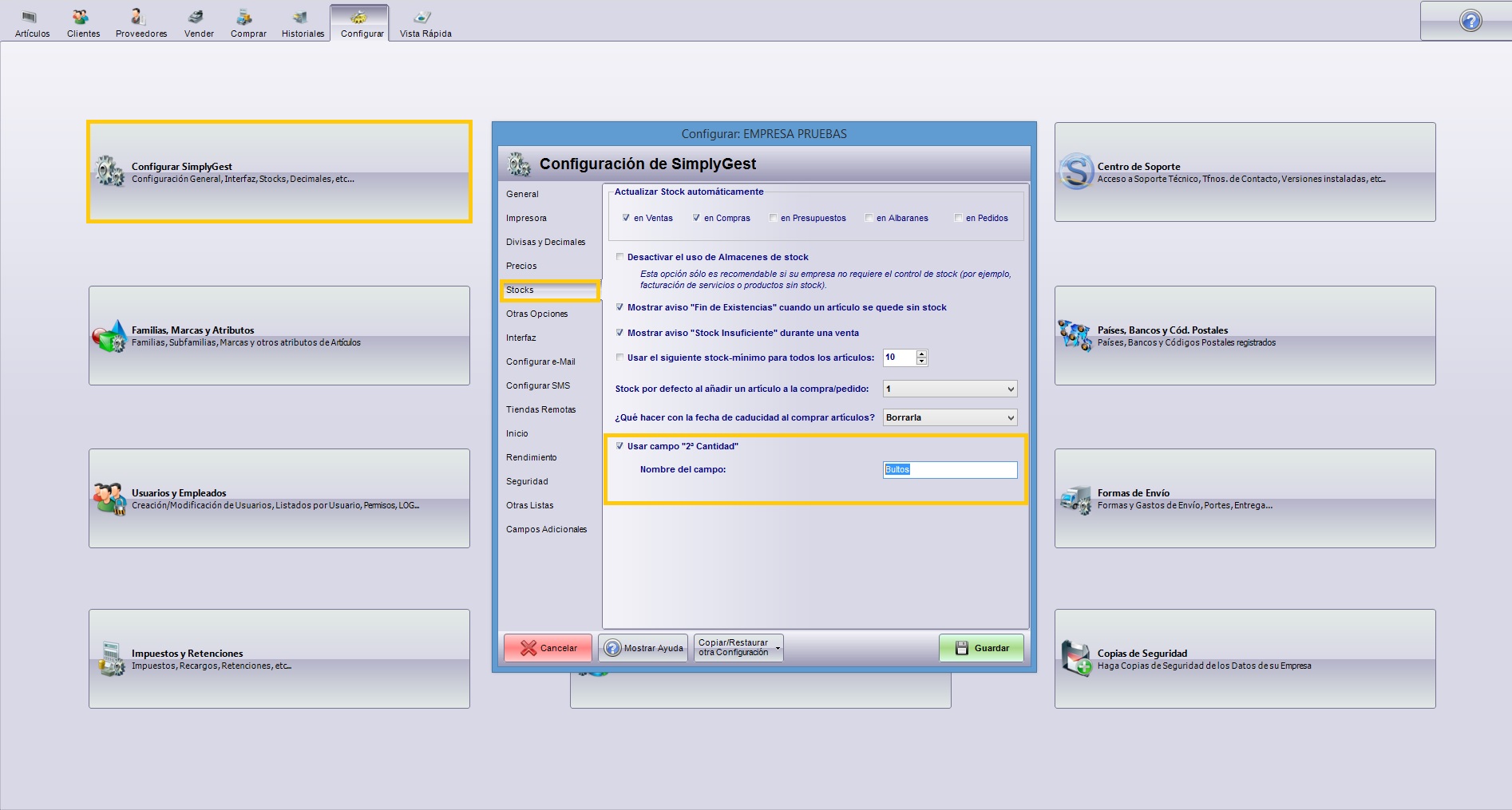Click the Países, Bancos y Cód. Postales icon
Viewport: 1512px width, 810px height.
pos(1075,336)
